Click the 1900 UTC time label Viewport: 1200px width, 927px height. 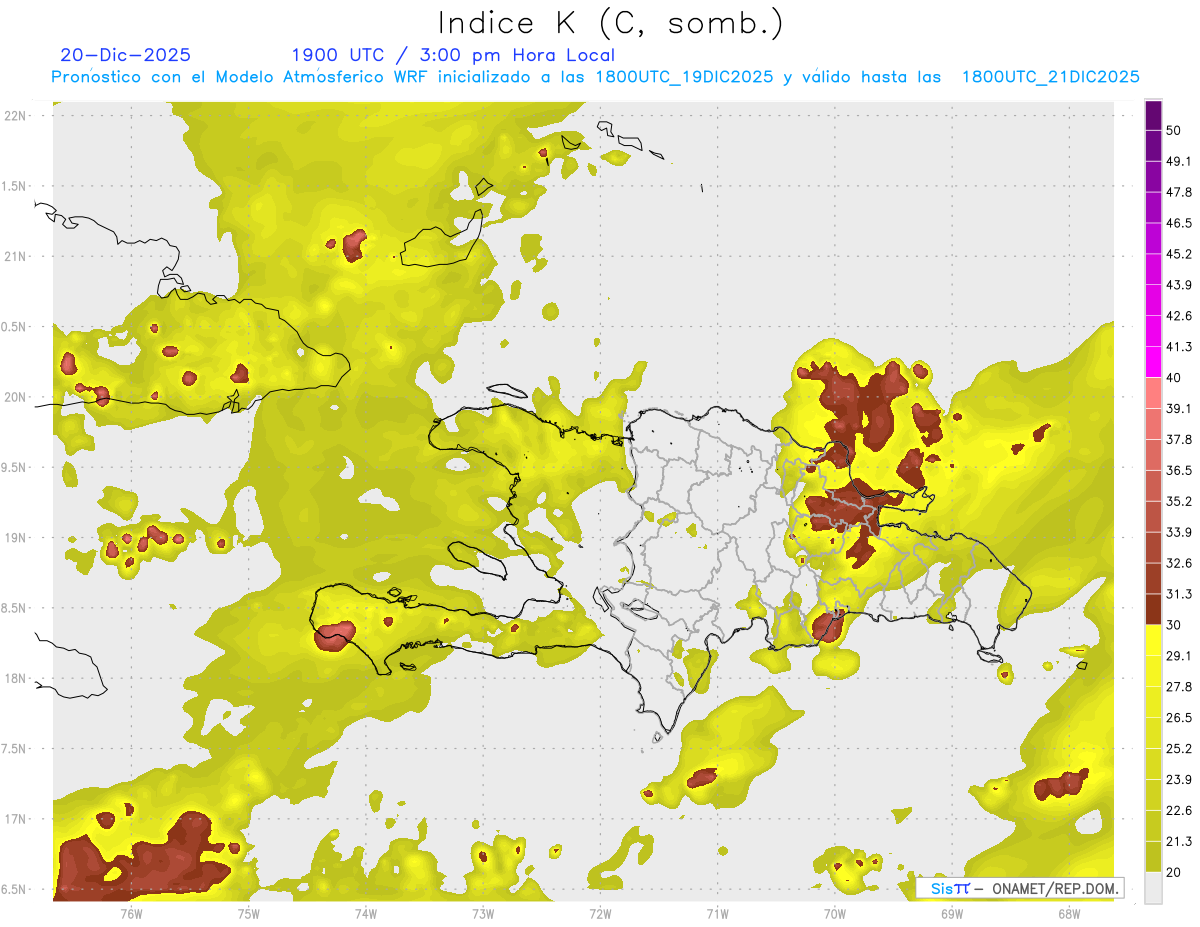click(340, 55)
